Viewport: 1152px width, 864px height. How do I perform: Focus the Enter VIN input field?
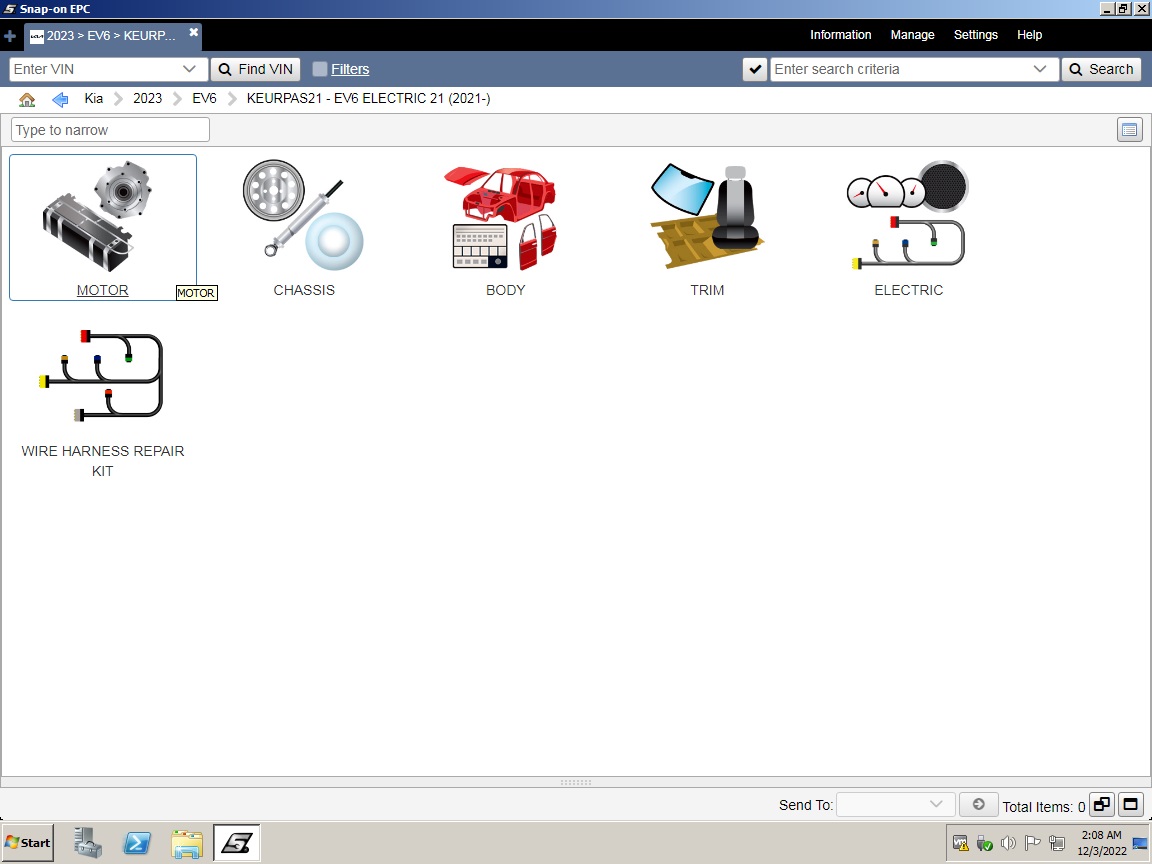(x=96, y=69)
